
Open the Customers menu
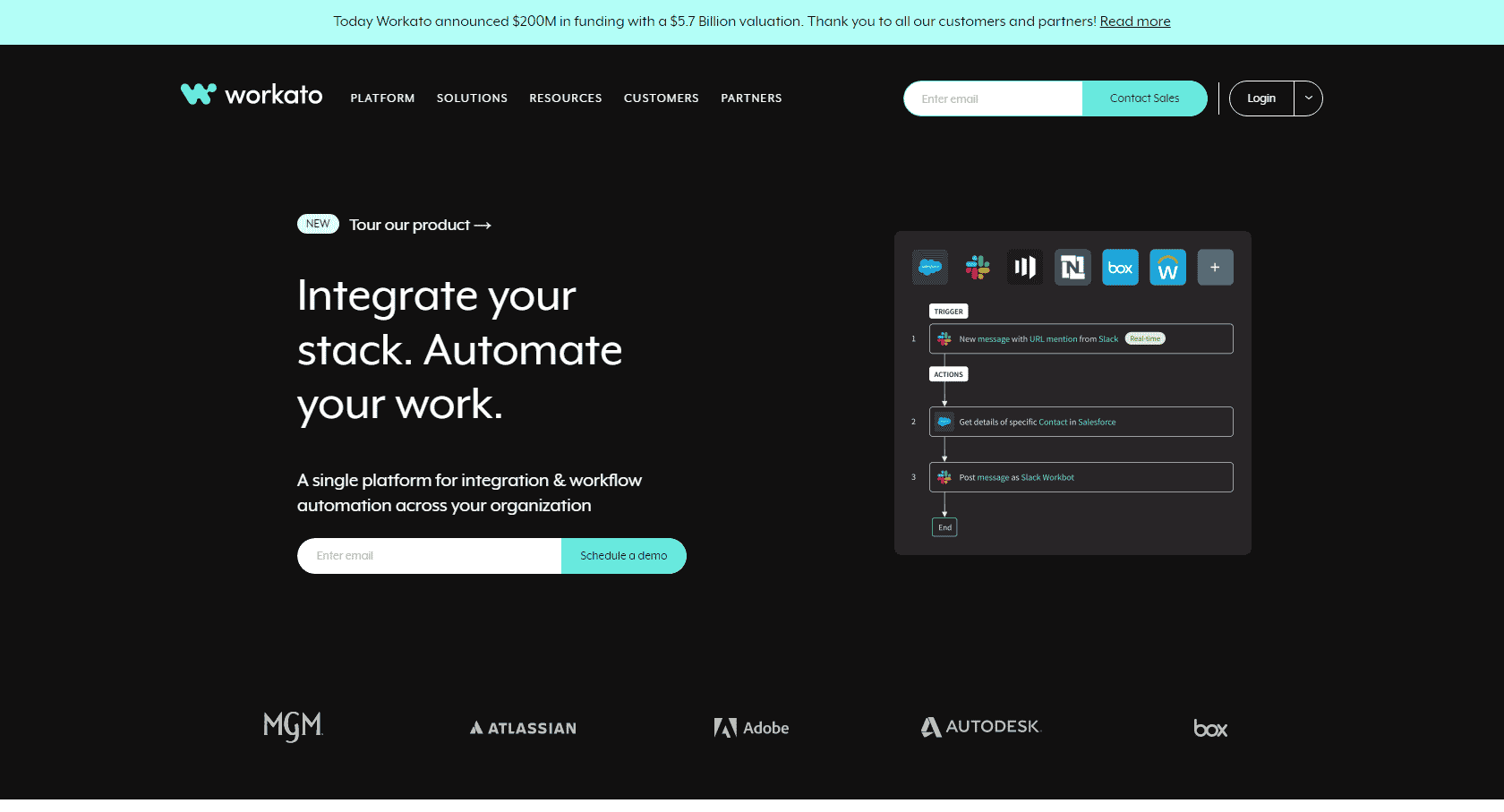662,98
